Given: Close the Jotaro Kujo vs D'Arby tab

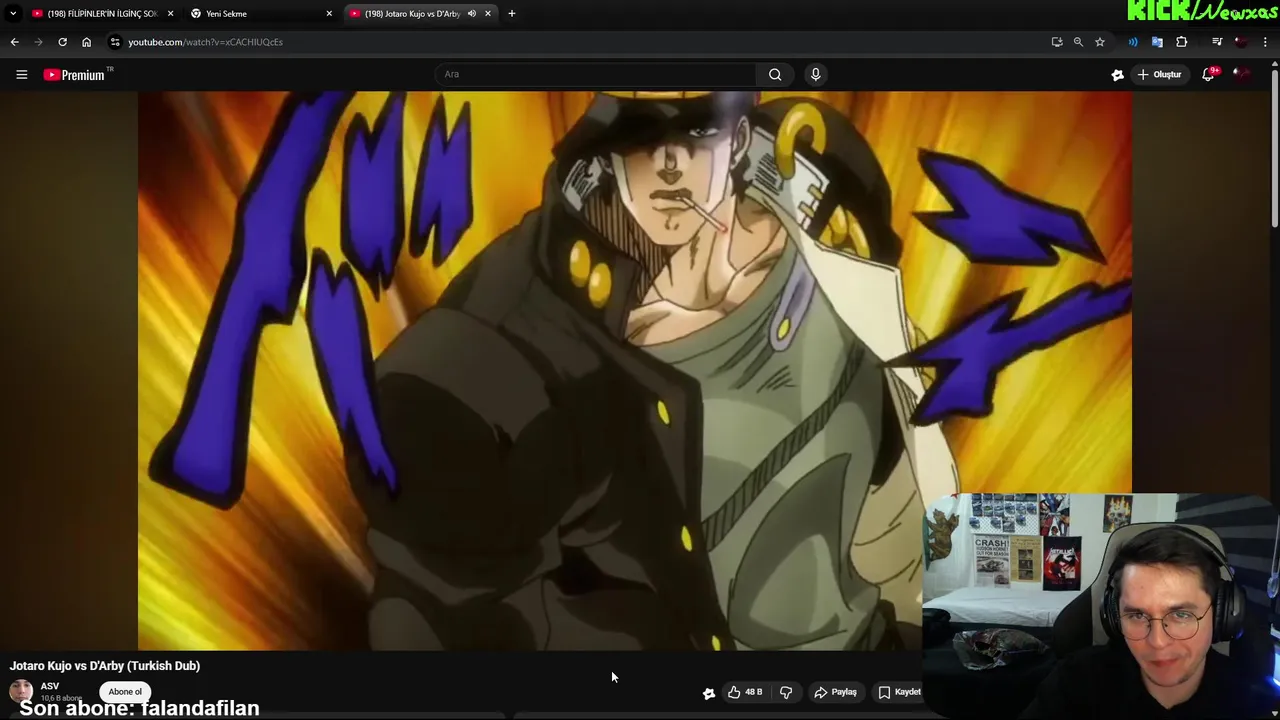Looking at the screenshot, I should (488, 14).
